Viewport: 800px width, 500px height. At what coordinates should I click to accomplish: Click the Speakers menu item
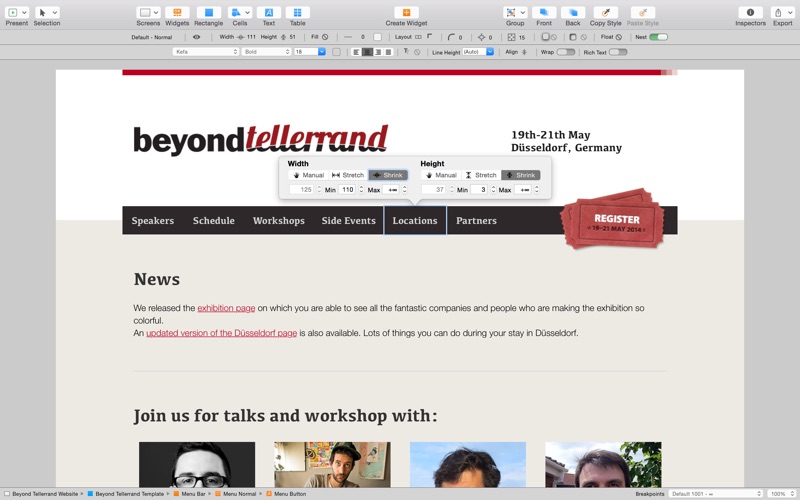click(x=153, y=220)
